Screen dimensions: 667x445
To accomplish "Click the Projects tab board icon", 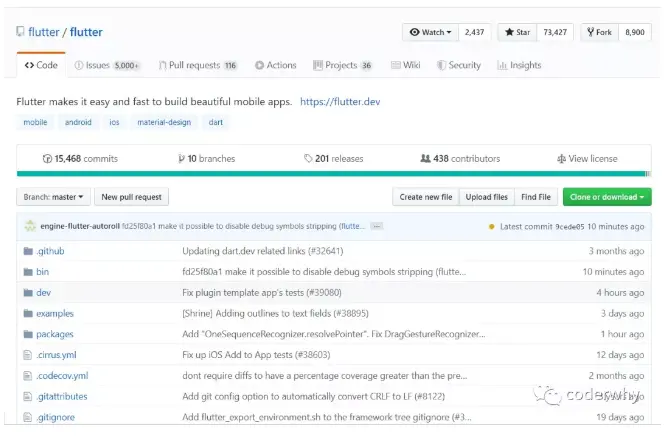I will [x=318, y=65].
